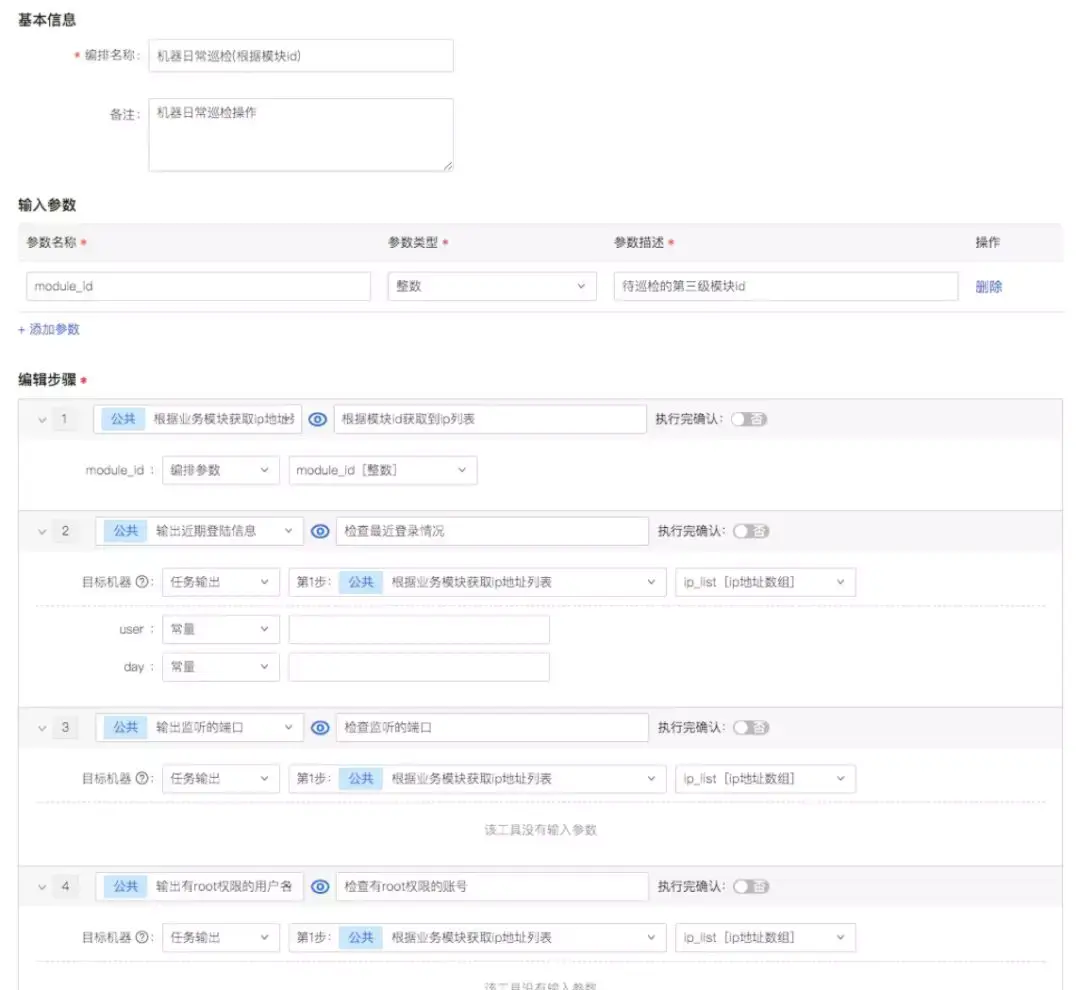Select step 4 tool box 输出有root权限的用户名
Viewport: 1080px width, 990px height.
(x=199, y=887)
